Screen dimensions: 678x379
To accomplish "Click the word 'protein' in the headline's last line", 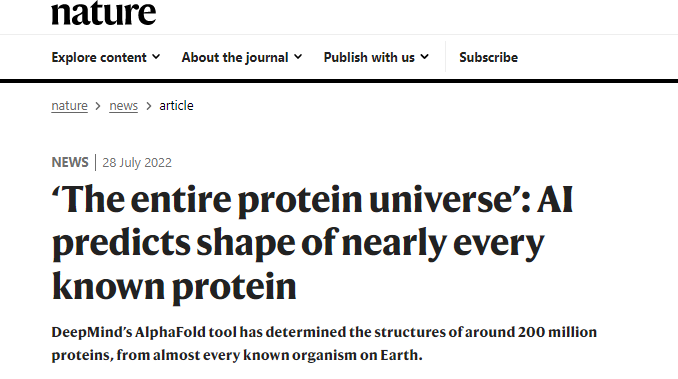I will (234, 289).
